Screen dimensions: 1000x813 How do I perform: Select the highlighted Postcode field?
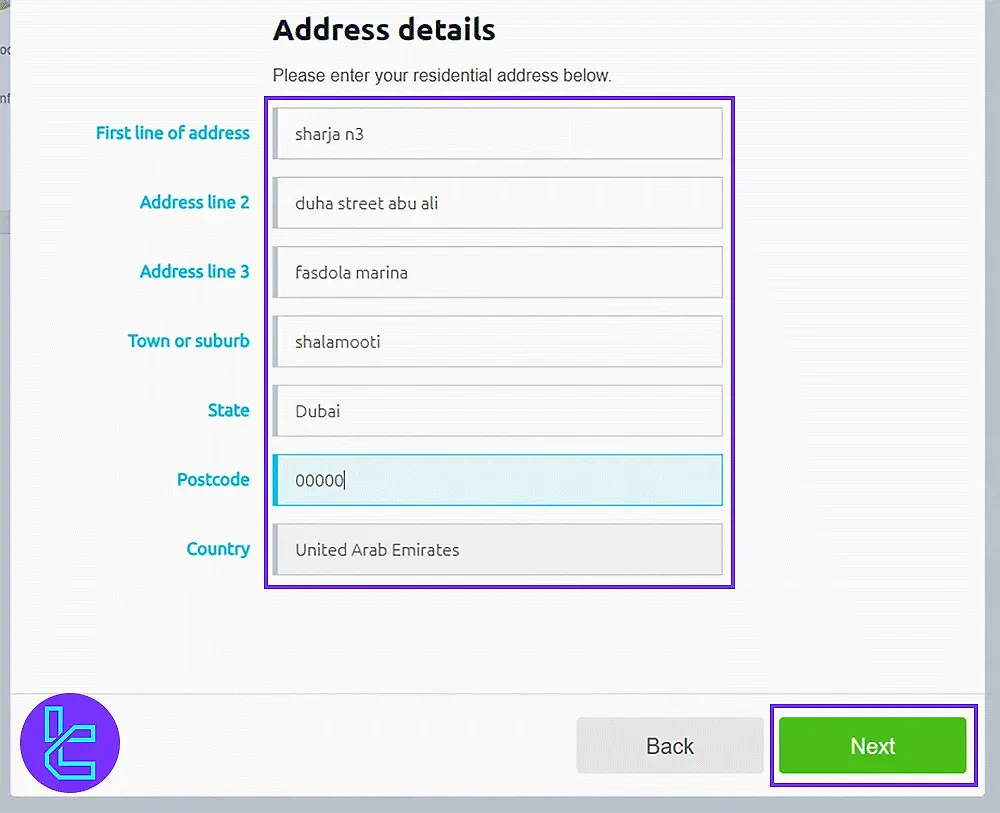click(497, 480)
